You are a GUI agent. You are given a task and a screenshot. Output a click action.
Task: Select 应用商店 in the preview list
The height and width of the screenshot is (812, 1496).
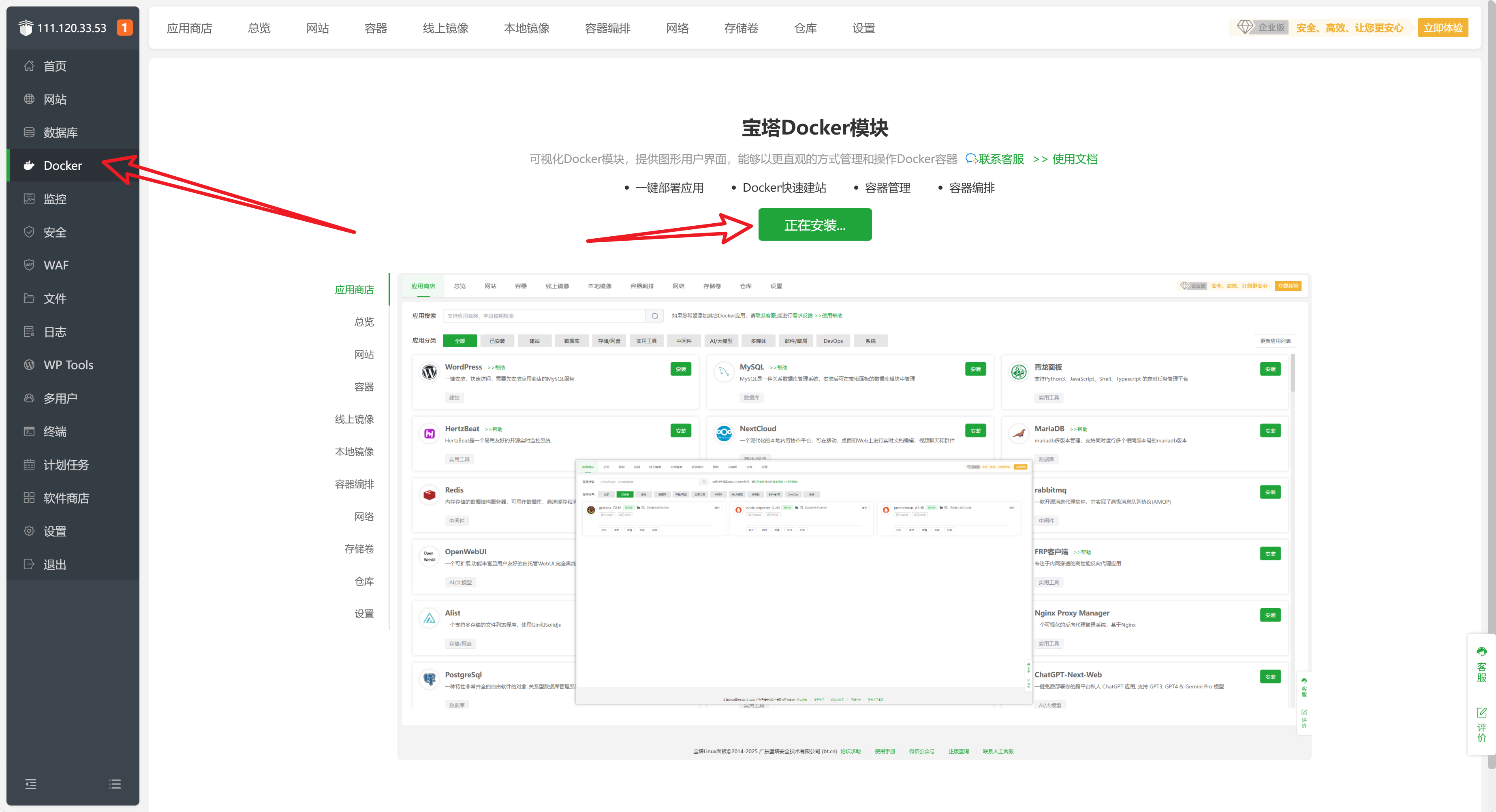point(354,289)
